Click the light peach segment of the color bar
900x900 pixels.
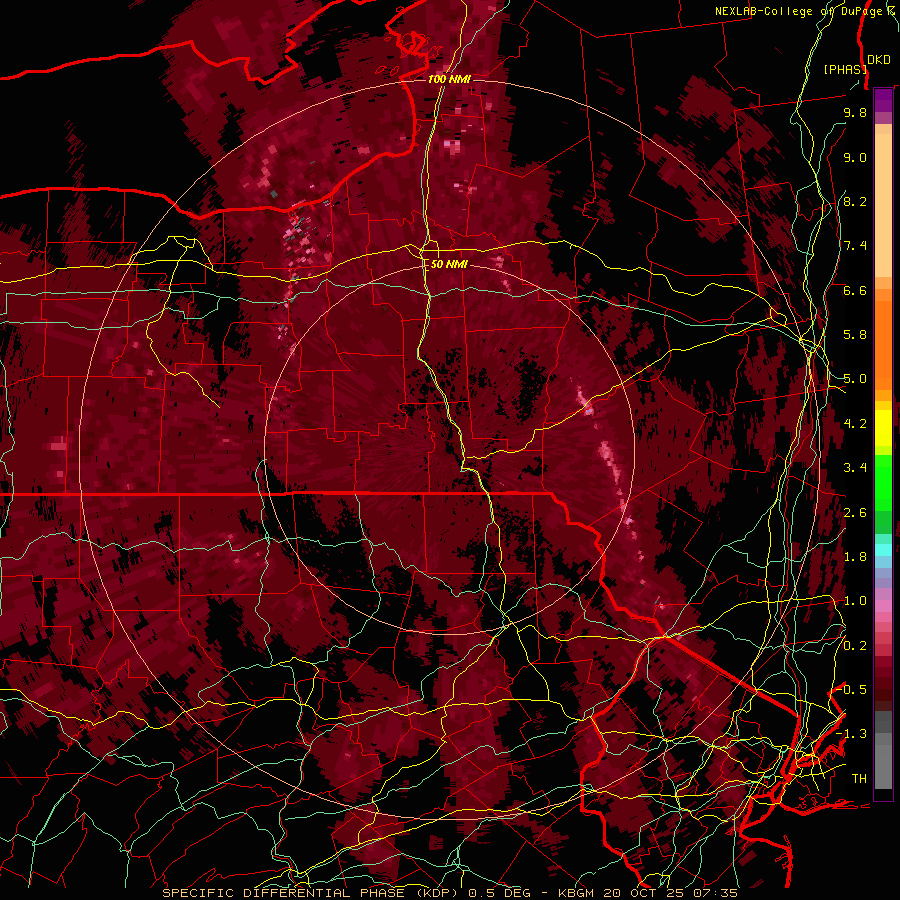(x=883, y=207)
